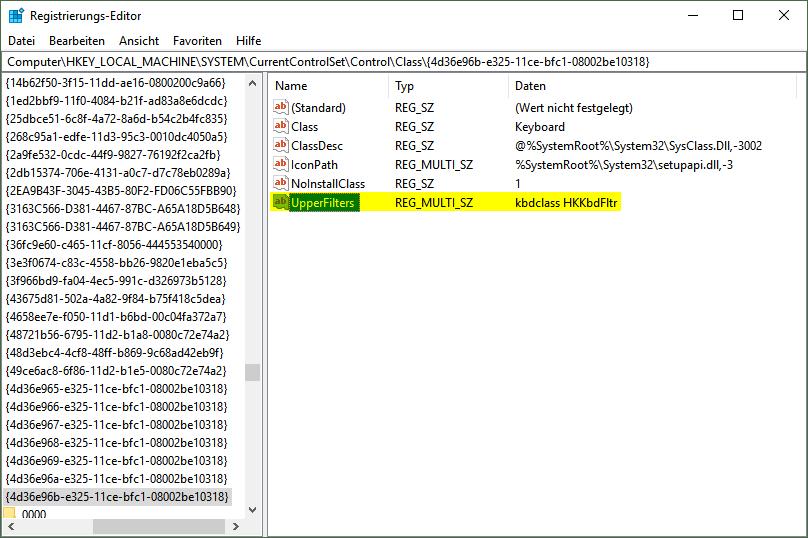Minimize the Registrierungs-Editor window

click(693, 15)
